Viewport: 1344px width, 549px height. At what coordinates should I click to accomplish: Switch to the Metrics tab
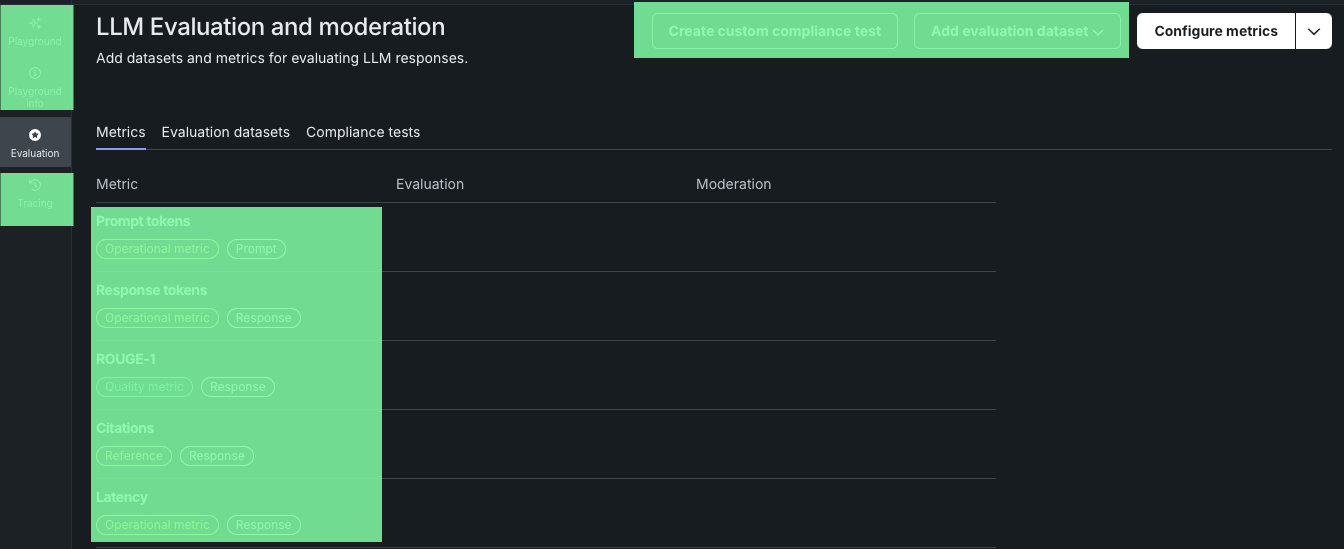click(120, 132)
